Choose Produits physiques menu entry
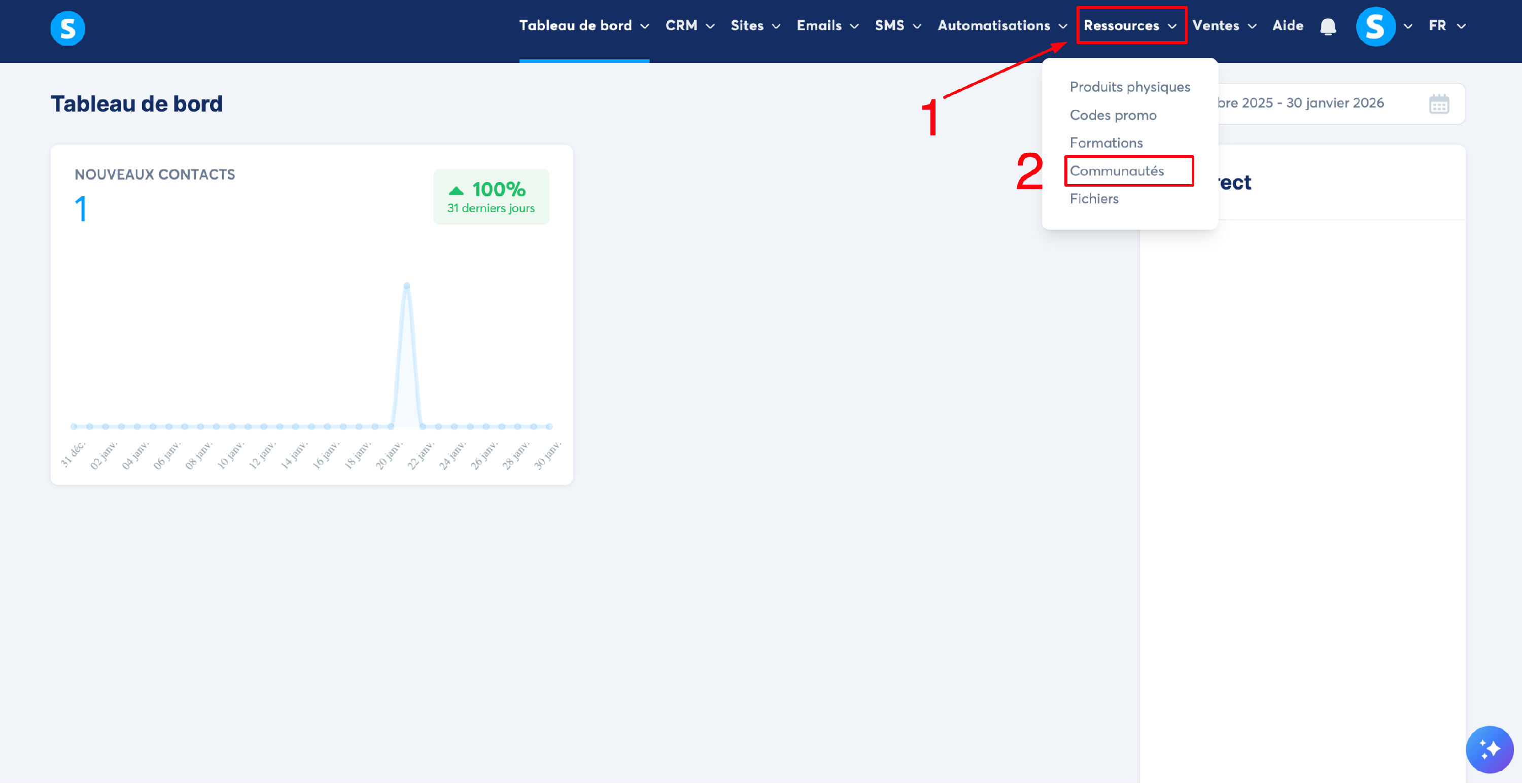 (1129, 87)
